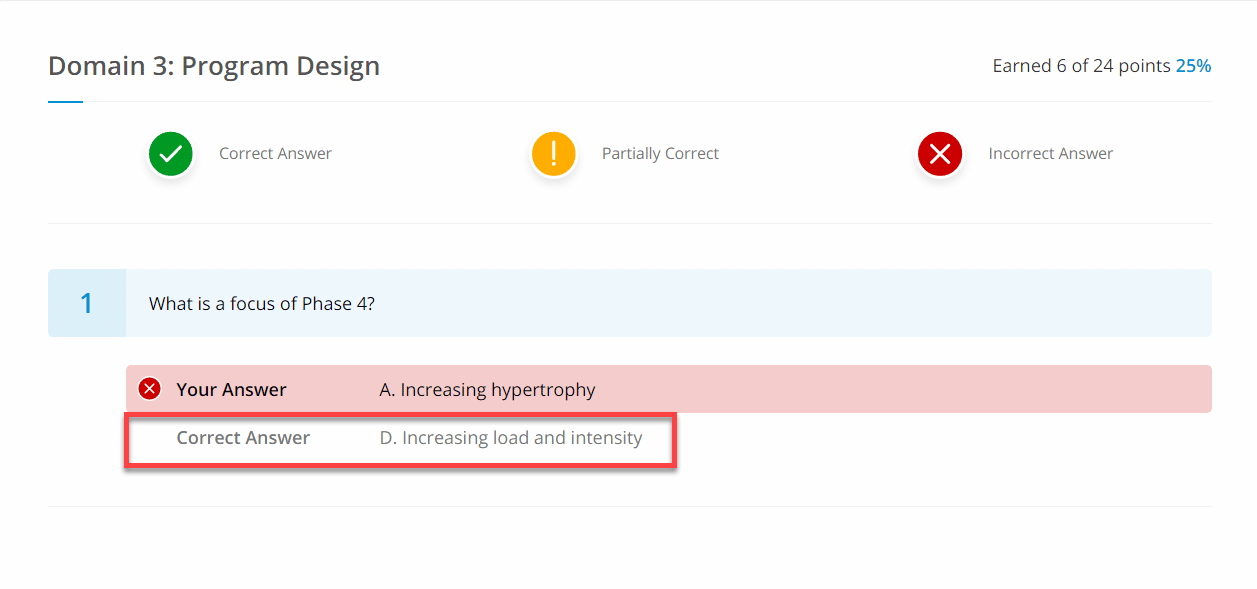Image resolution: width=1257 pixels, height=589 pixels.
Task: Click the 25% score percentage
Action: click(1193, 66)
